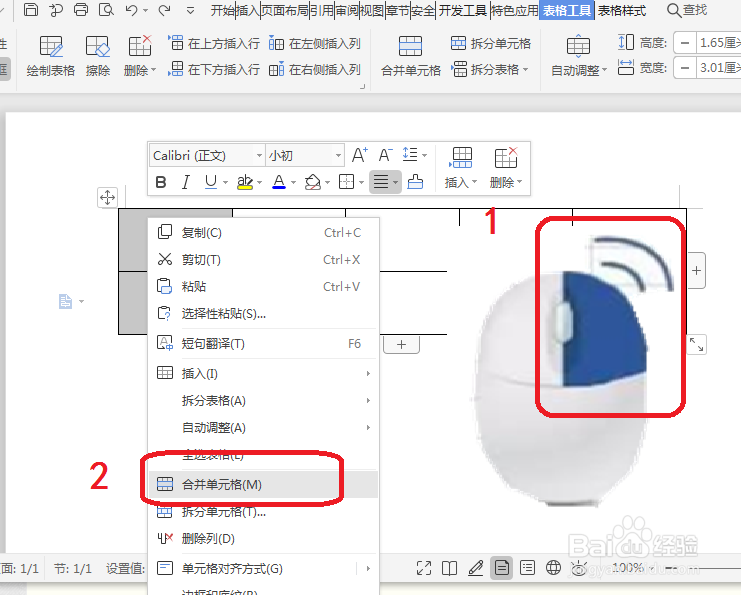Choose 删除列(D) in context menu

point(263,538)
